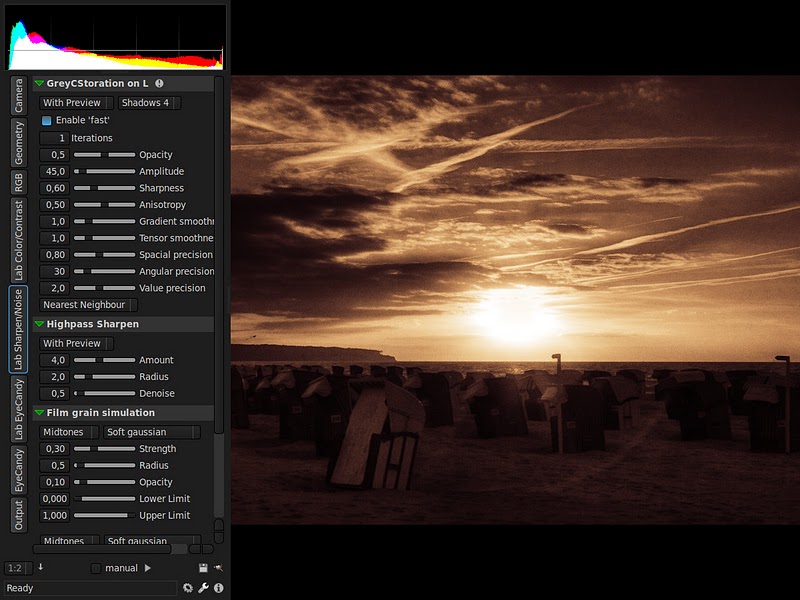Open the Soft gaussian grain type dropdown
The image size is (800, 600).
coord(152,432)
